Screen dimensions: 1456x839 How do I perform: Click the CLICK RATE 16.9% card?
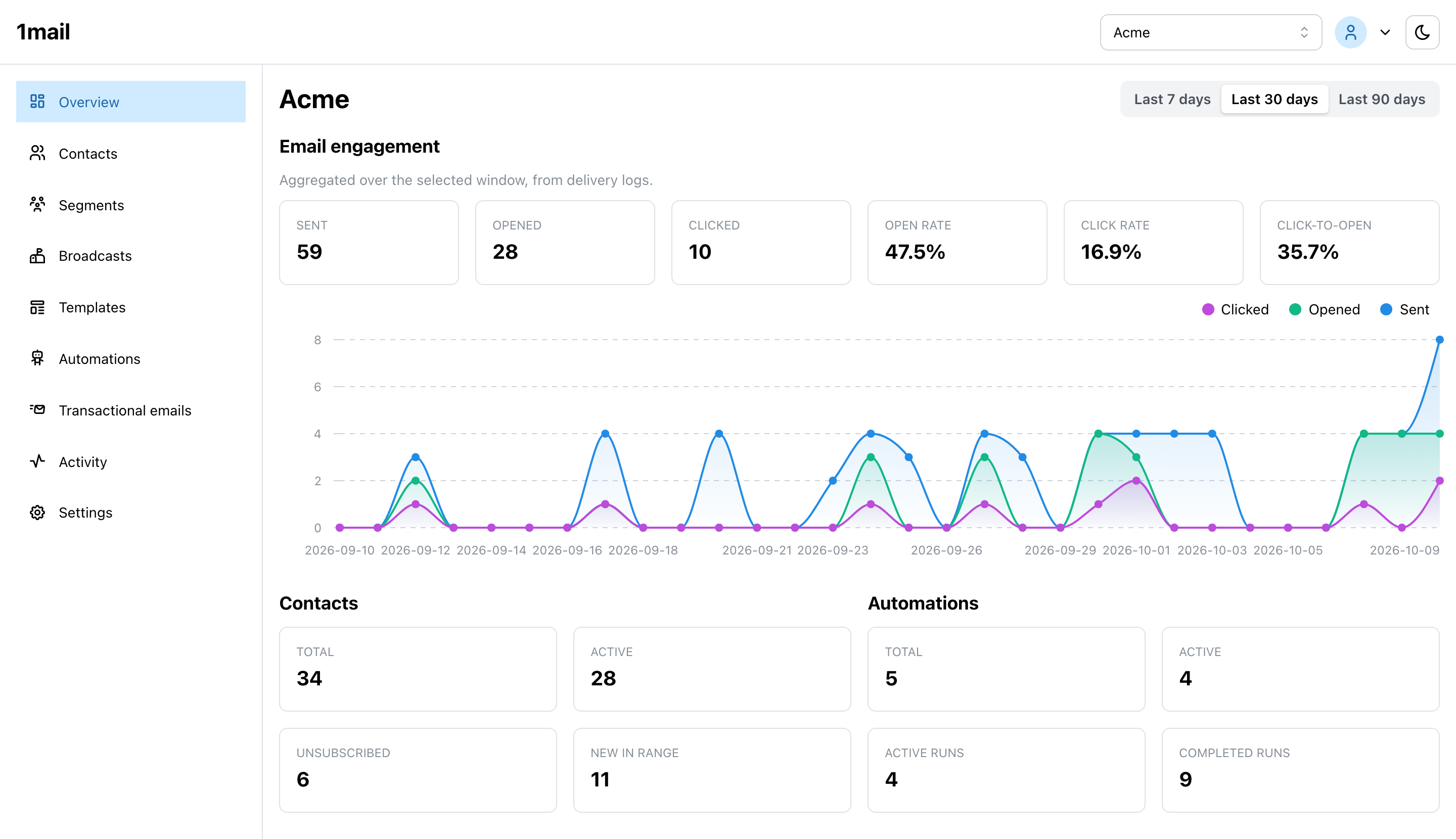[1153, 243]
